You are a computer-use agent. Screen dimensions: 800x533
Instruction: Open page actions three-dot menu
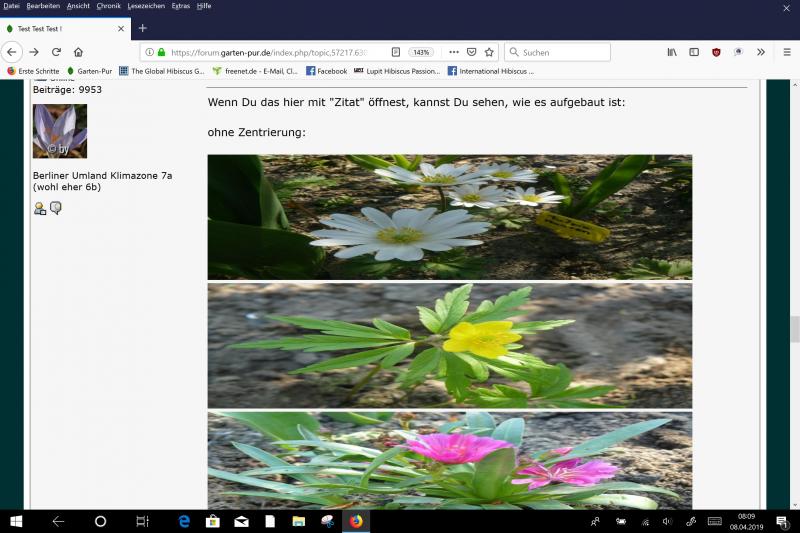click(x=454, y=52)
